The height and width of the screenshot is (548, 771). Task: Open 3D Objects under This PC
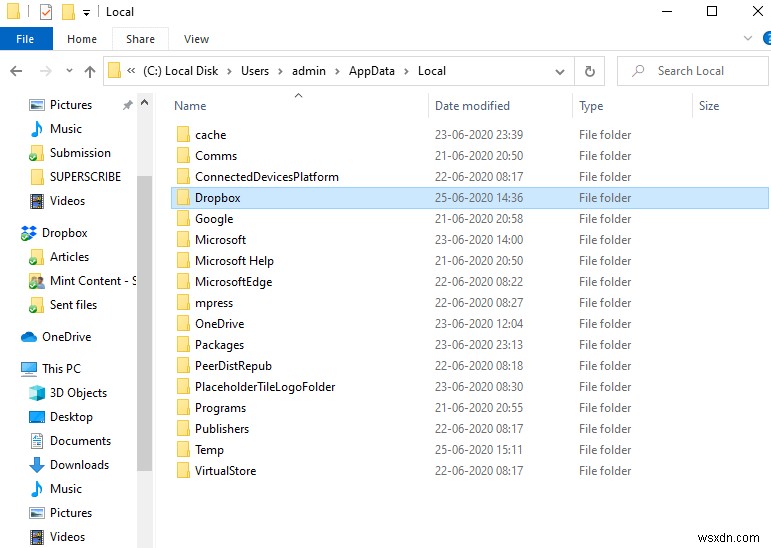(x=78, y=393)
